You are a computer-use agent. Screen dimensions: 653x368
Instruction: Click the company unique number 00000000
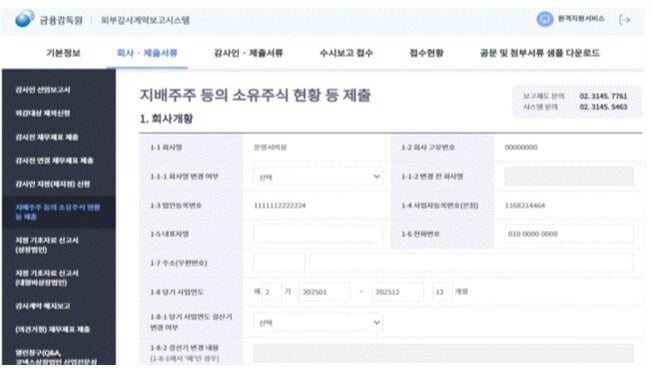pyautogui.click(x=521, y=147)
